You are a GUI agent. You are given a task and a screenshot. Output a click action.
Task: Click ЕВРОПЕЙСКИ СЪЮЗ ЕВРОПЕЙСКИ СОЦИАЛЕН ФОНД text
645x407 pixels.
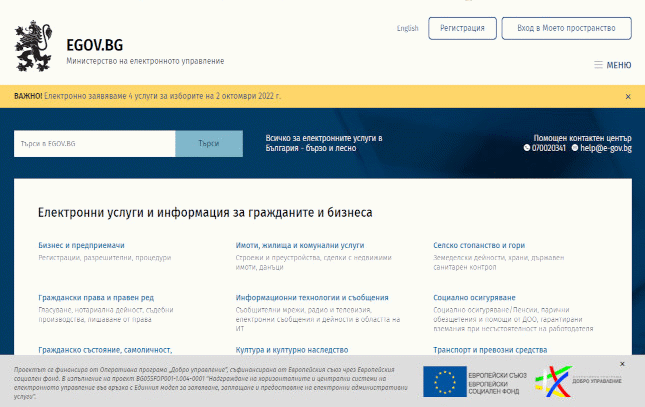coord(497,383)
